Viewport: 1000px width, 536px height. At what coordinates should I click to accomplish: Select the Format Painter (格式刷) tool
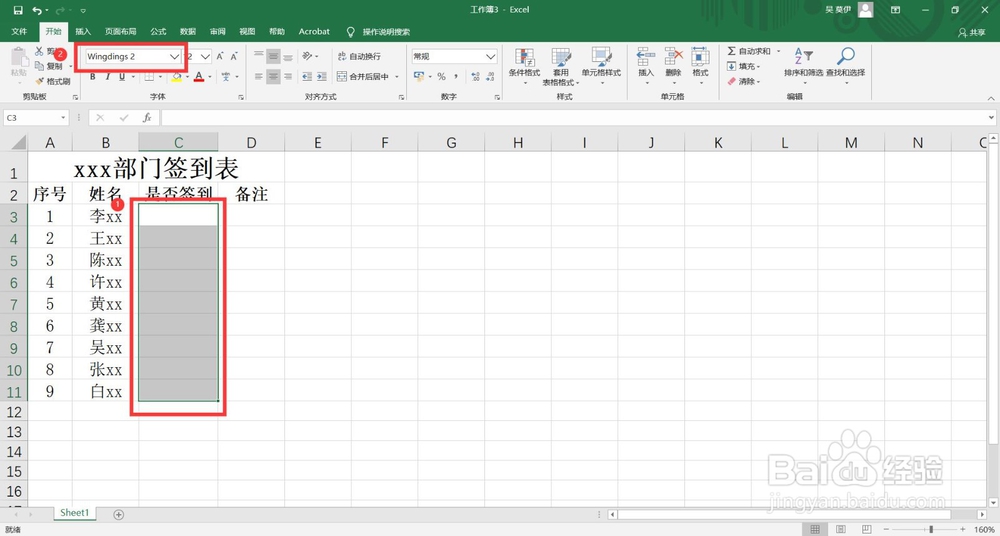click(52, 81)
